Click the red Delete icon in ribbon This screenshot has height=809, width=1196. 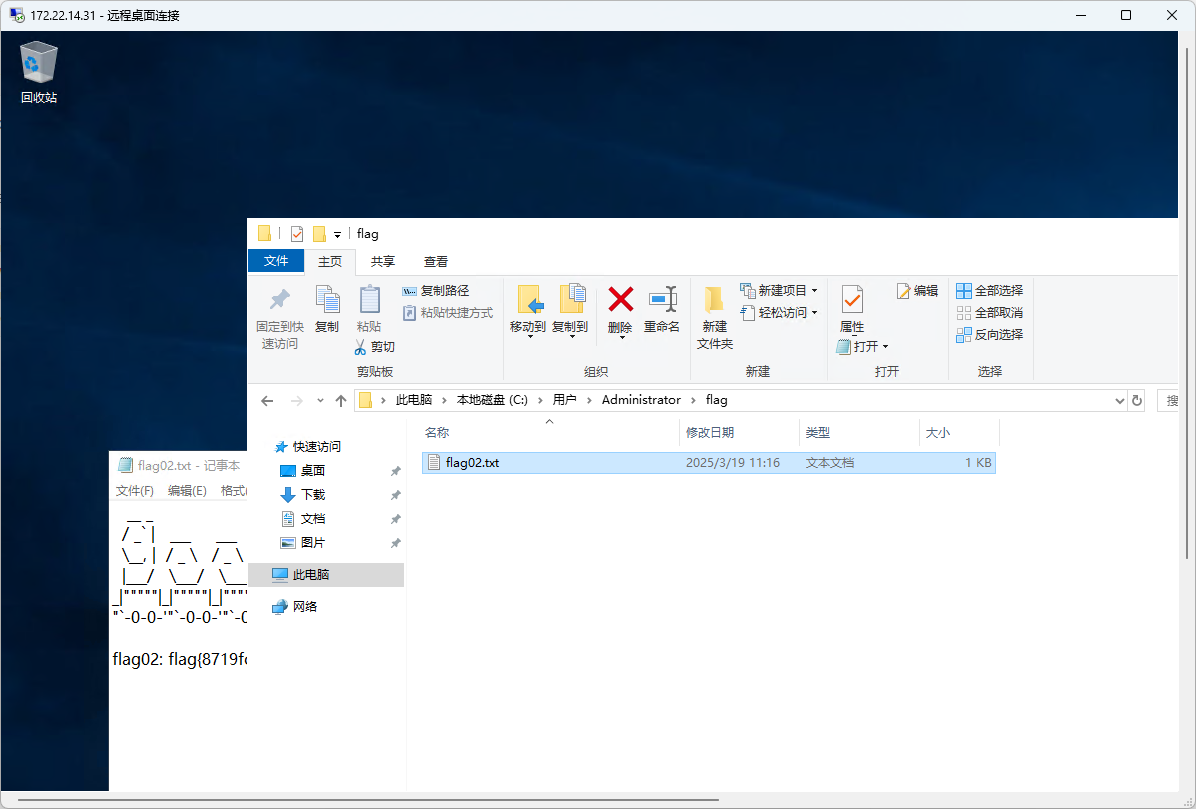(x=620, y=300)
